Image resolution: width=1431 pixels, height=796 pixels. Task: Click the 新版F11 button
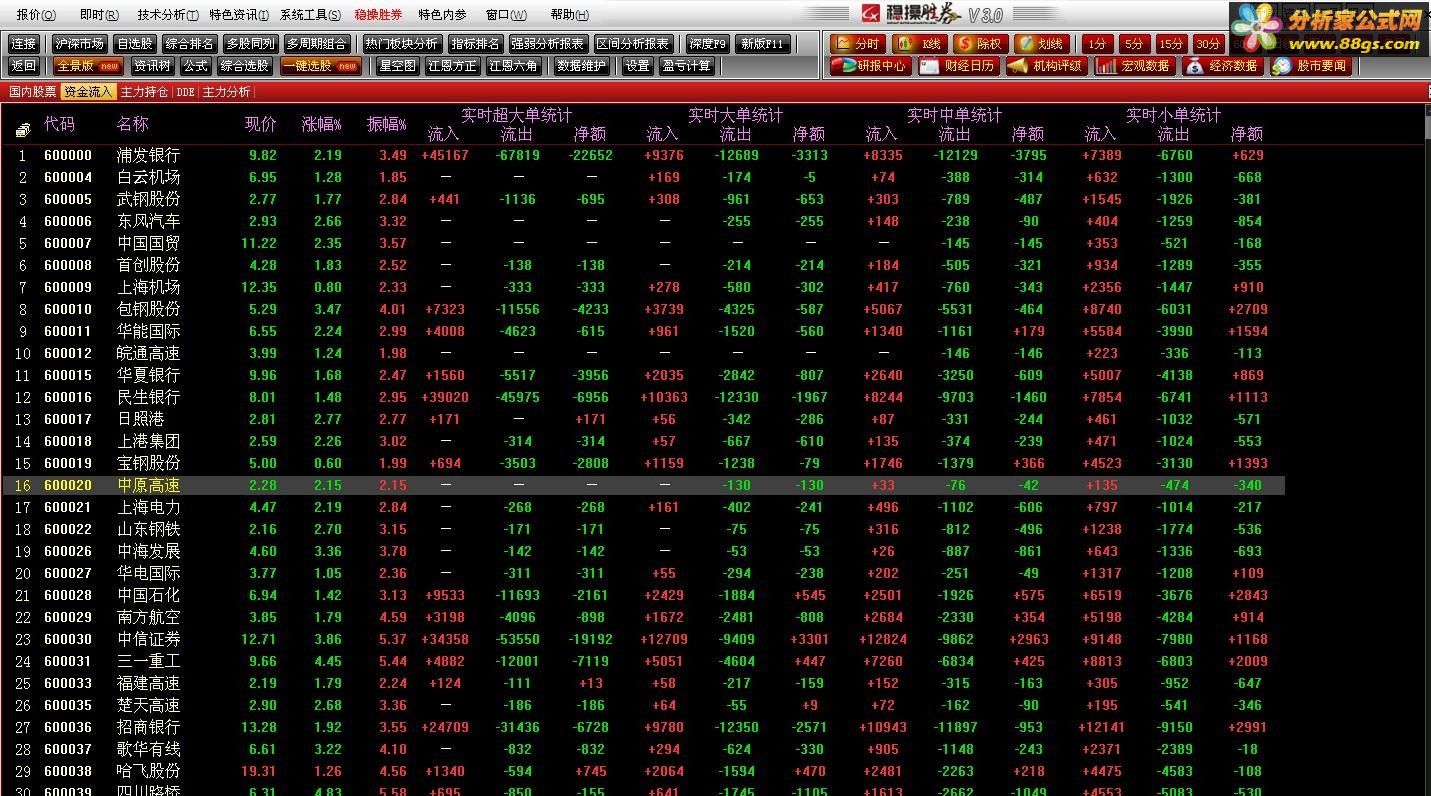click(764, 44)
